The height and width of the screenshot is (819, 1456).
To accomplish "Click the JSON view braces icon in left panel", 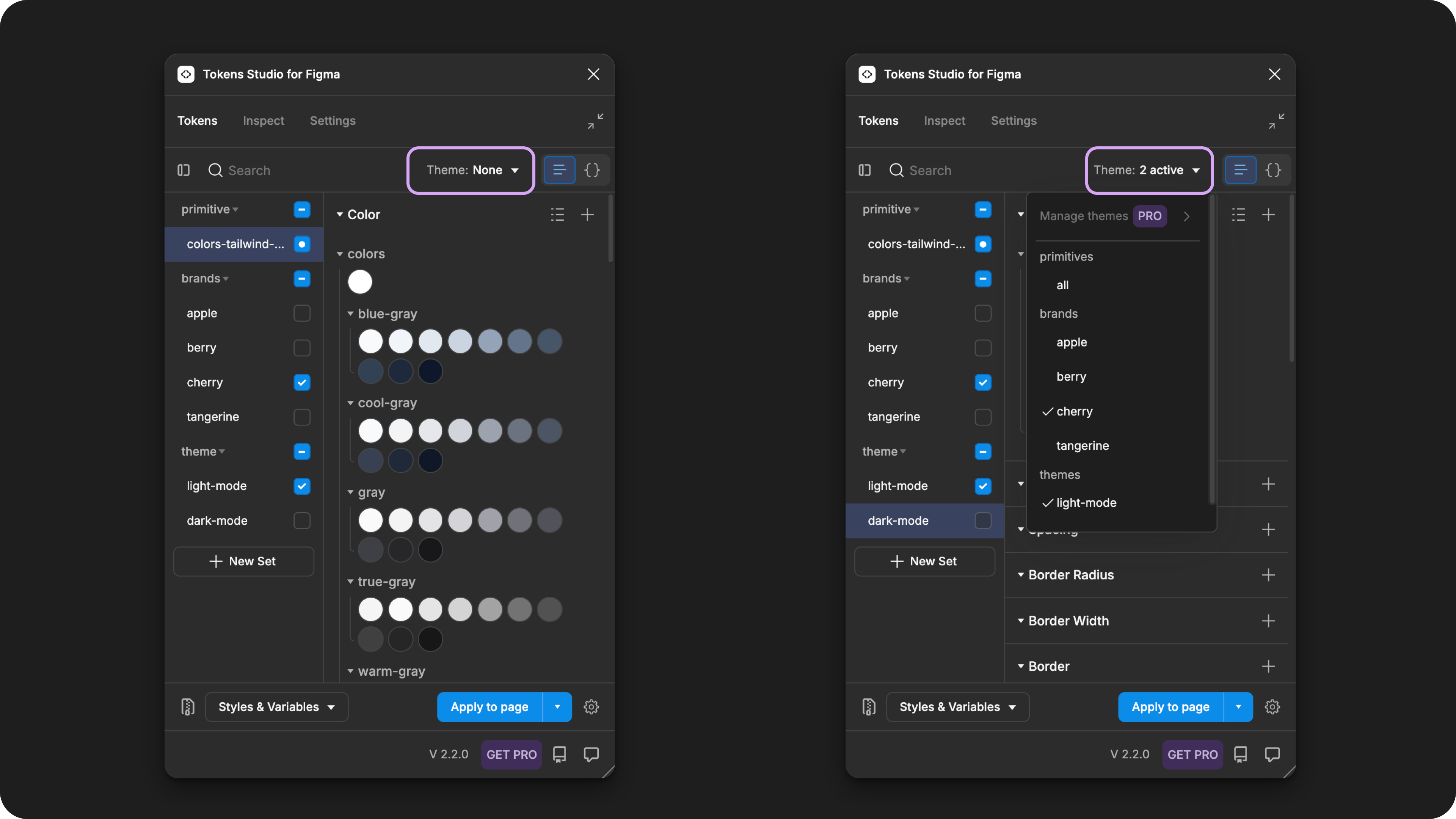I will click(x=592, y=170).
